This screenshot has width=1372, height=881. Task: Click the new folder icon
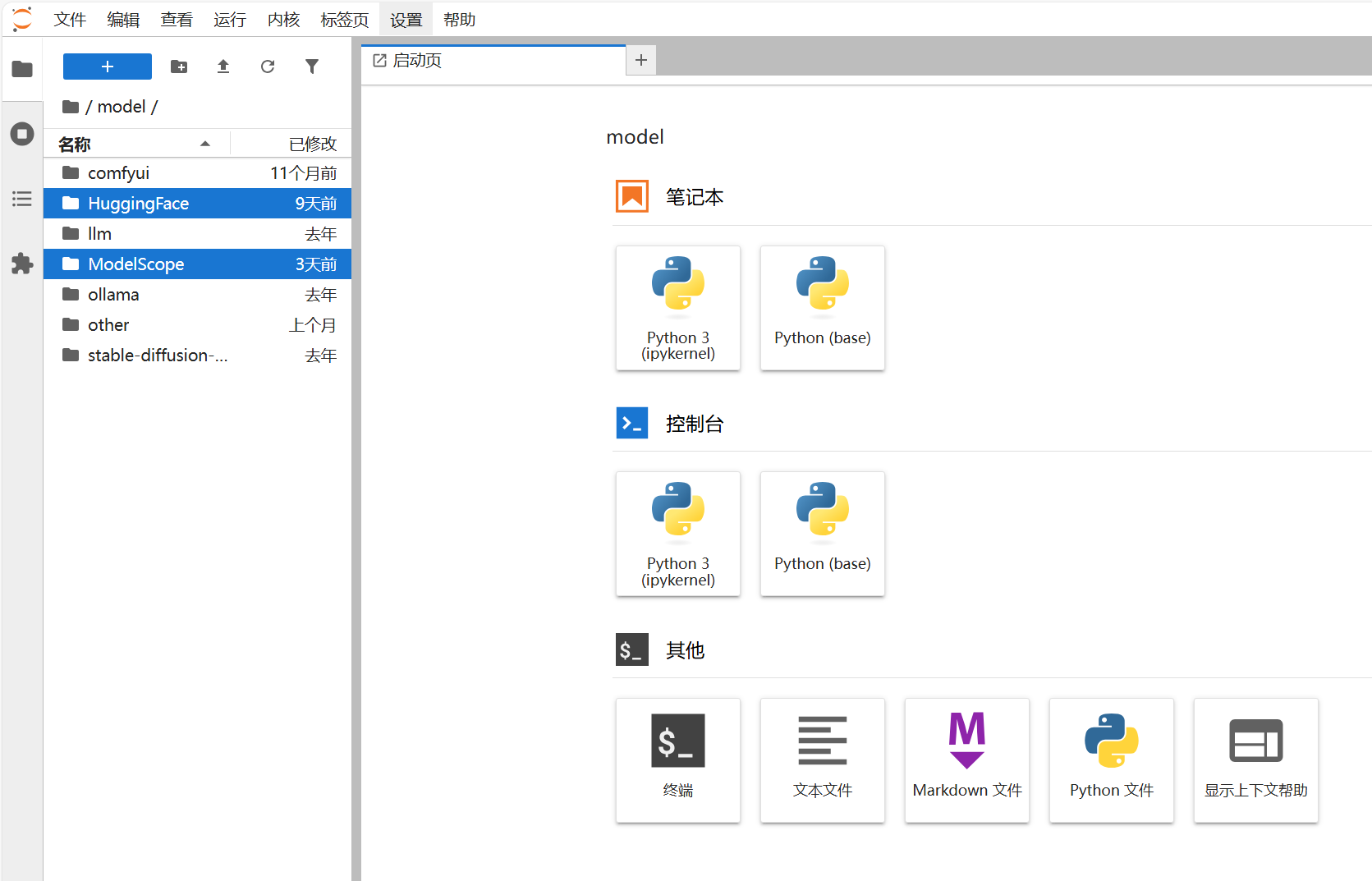[179, 67]
